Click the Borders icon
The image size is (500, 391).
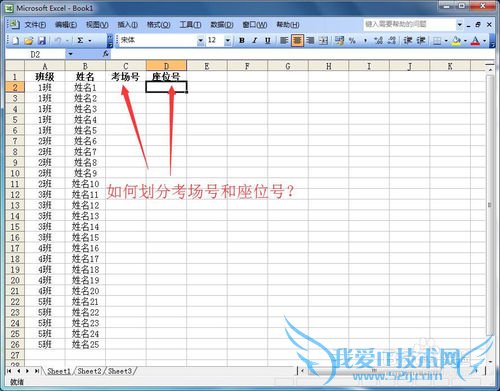437,41
